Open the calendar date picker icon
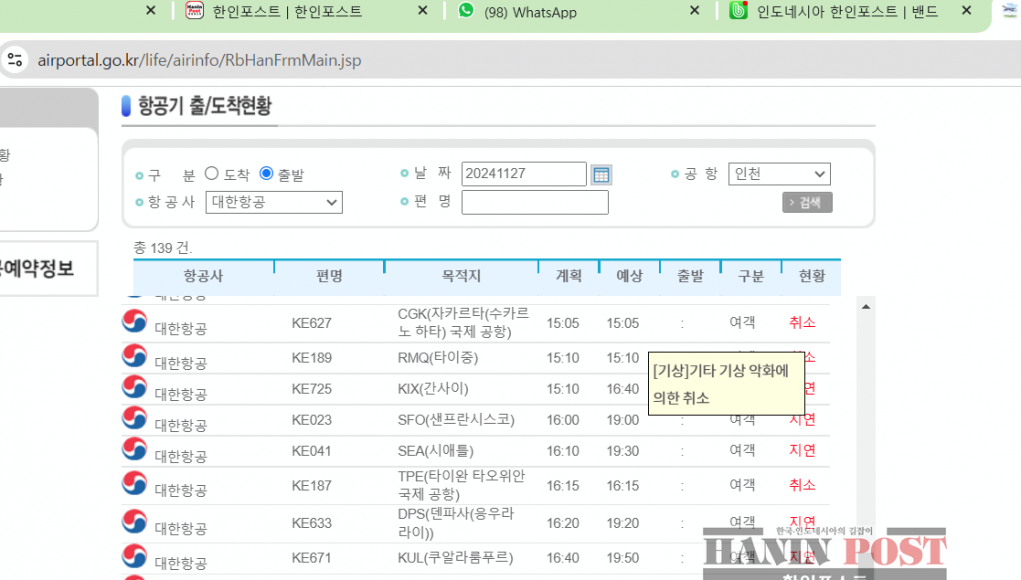The image size is (1021, 580). coord(601,175)
